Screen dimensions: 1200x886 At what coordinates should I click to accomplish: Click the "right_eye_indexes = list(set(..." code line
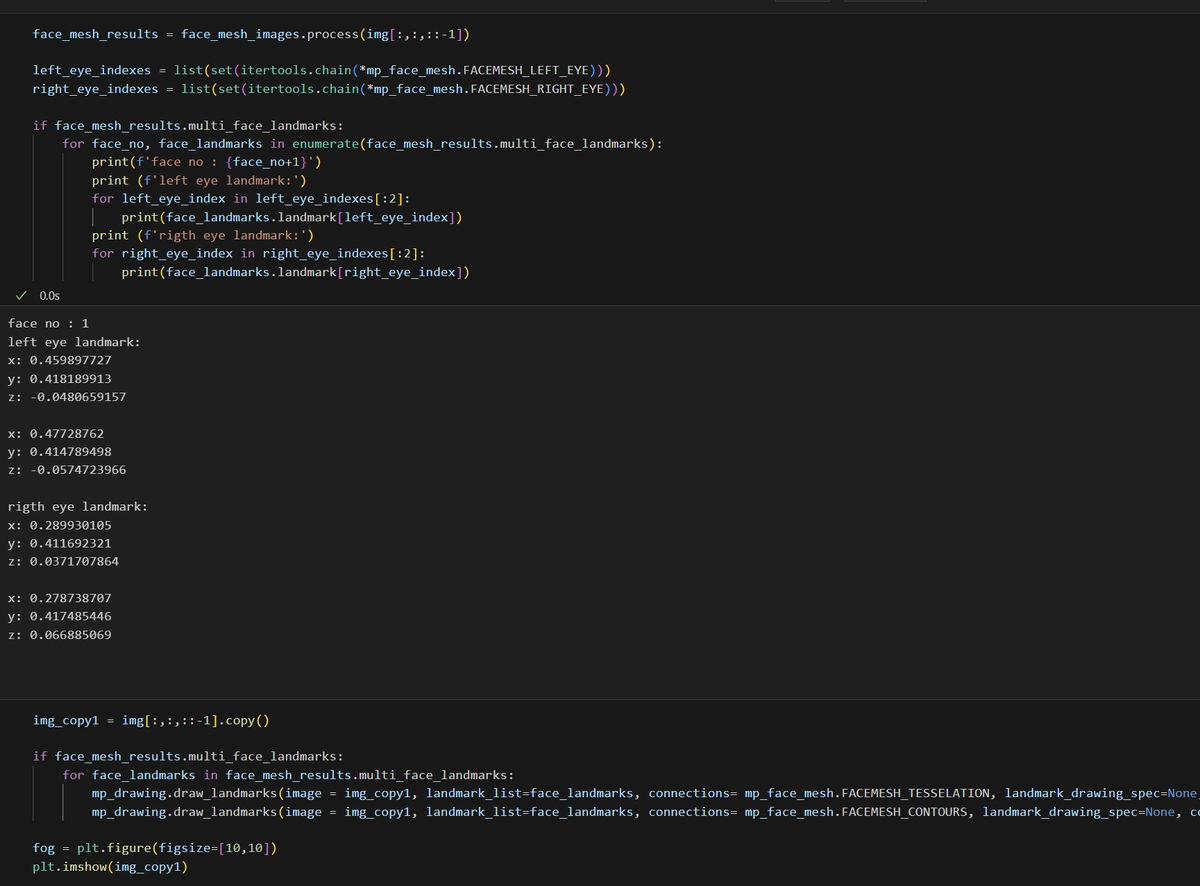[329, 89]
